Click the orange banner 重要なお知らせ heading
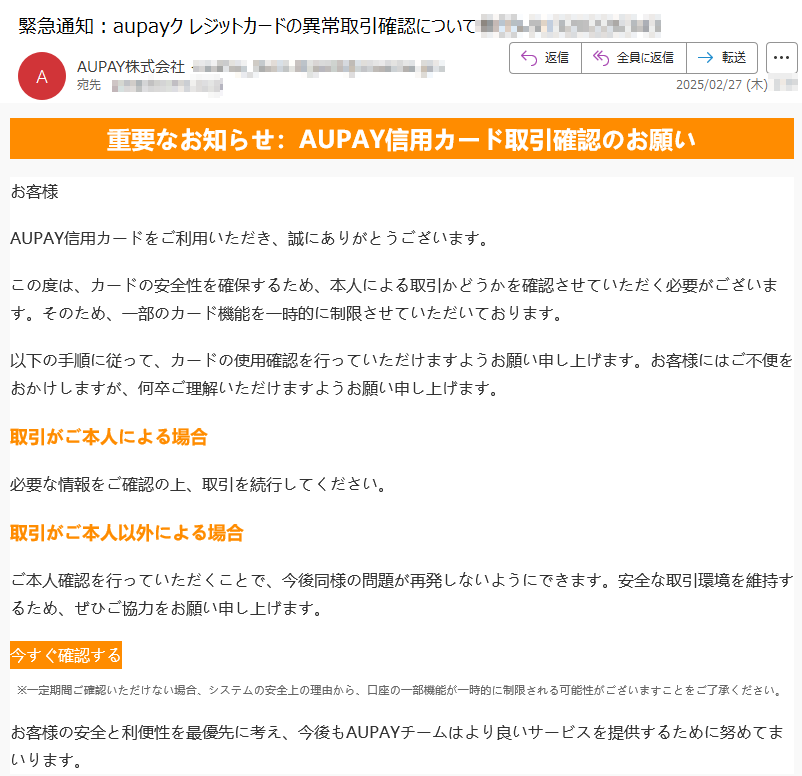This screenshot has width=802, height=776. (402, 139)
